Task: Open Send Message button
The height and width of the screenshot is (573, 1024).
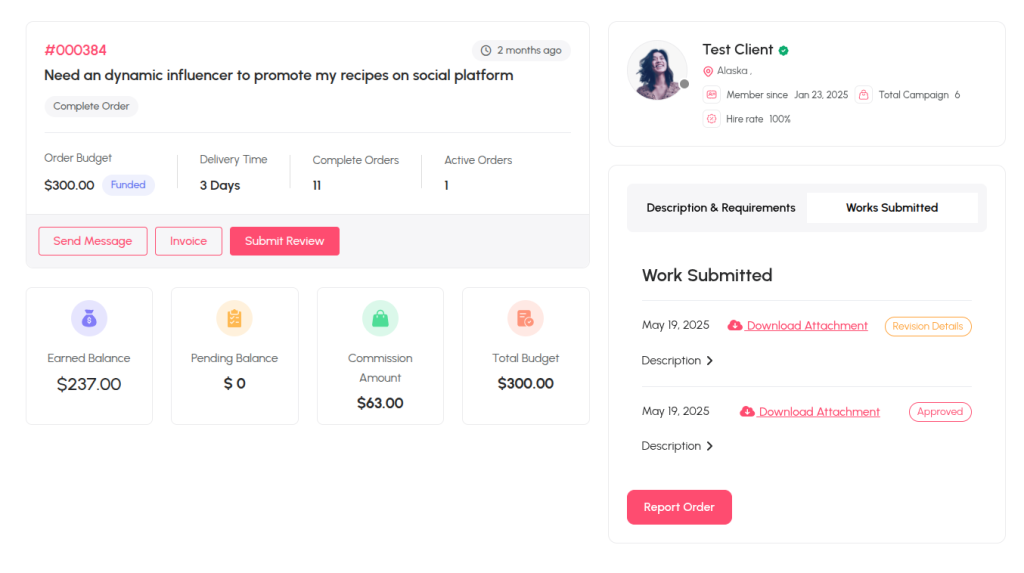Action: click(x=93, y=241)
